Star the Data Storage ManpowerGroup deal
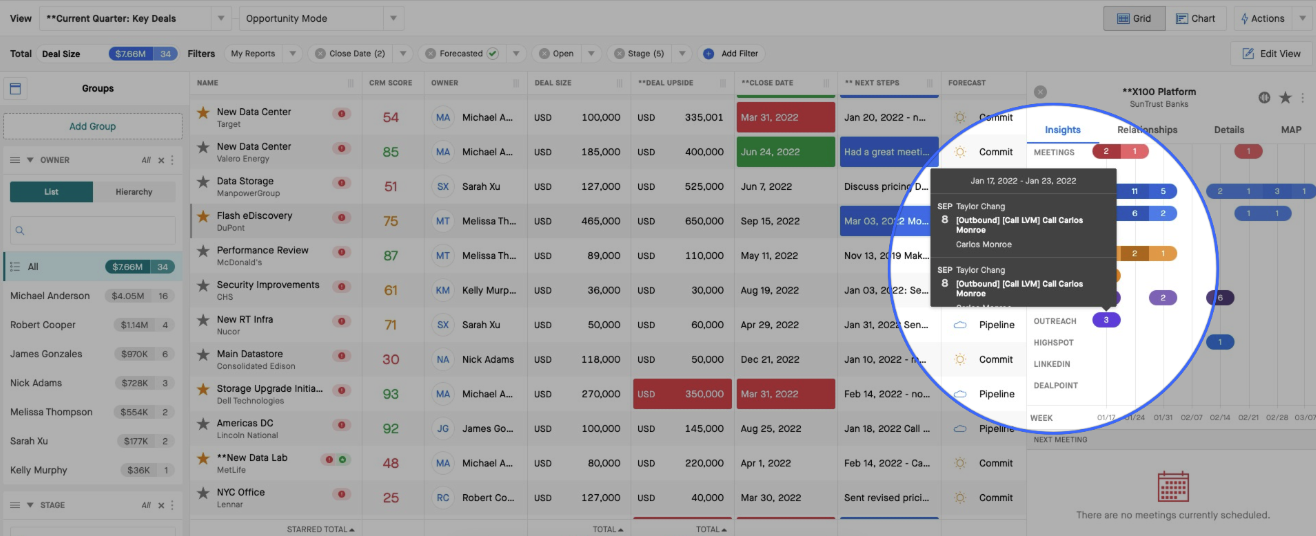The image size is (1316, 536). tap(203, 184)
